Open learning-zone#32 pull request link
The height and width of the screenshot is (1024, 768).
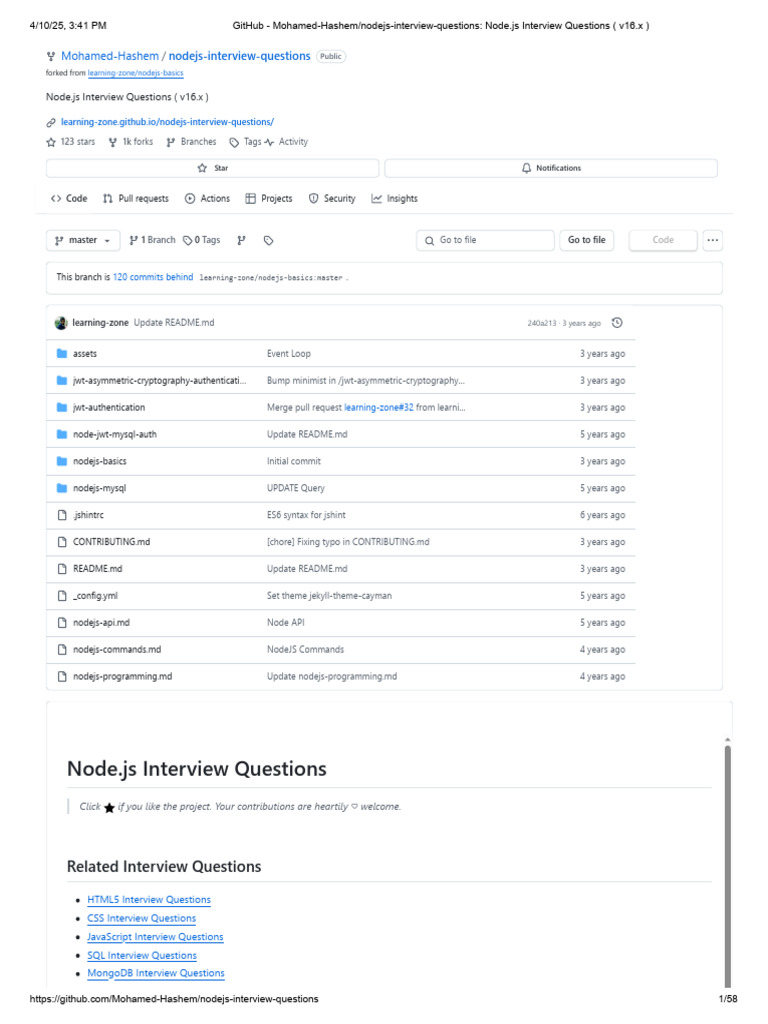coord(379,408)
